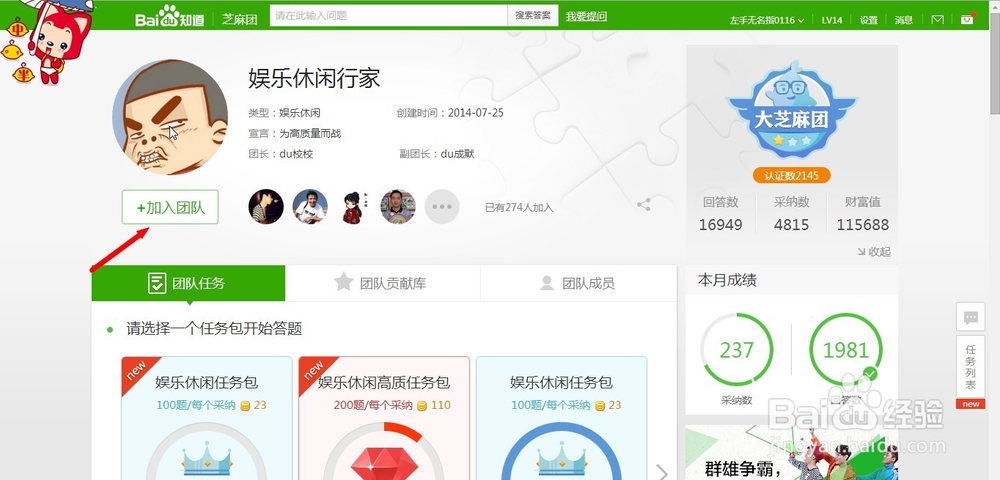
Task: Open the 我要提问 link
Action: click(x=586, y=17)
